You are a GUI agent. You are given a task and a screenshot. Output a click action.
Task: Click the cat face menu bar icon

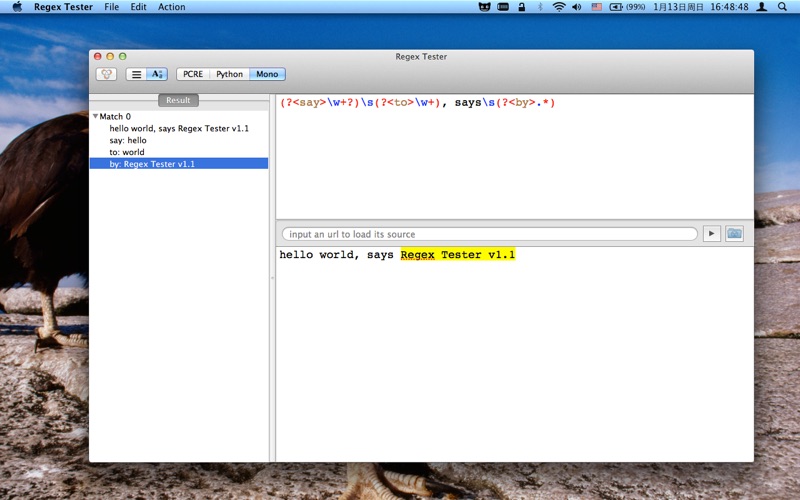[484, 7]
